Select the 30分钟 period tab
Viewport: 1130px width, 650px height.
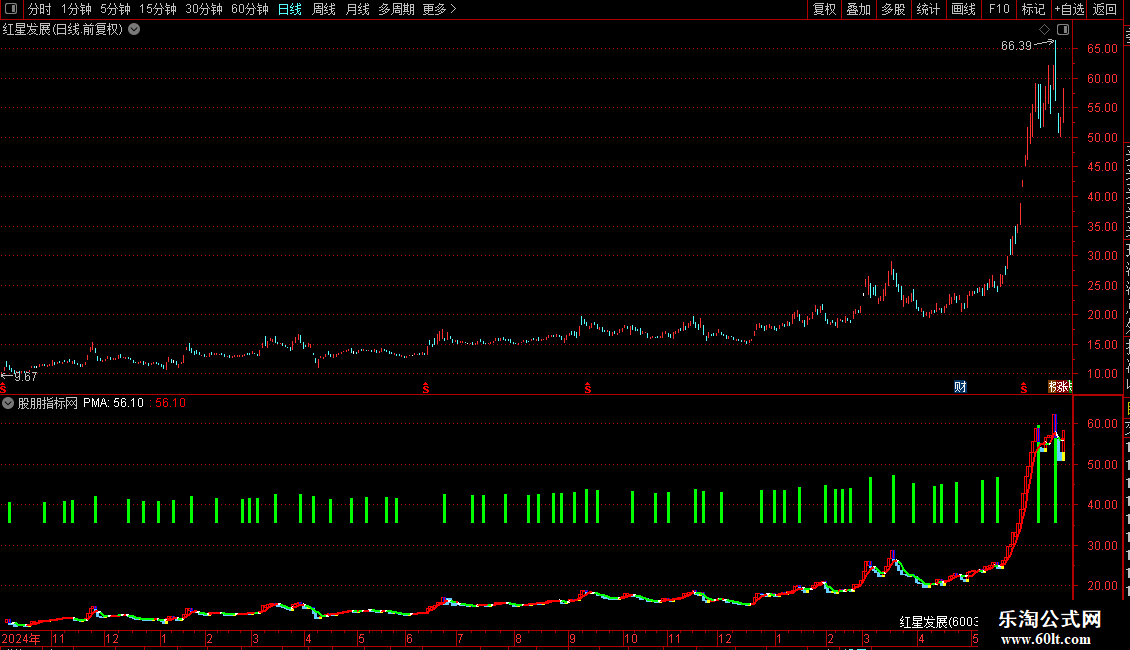tap(204, 9)
